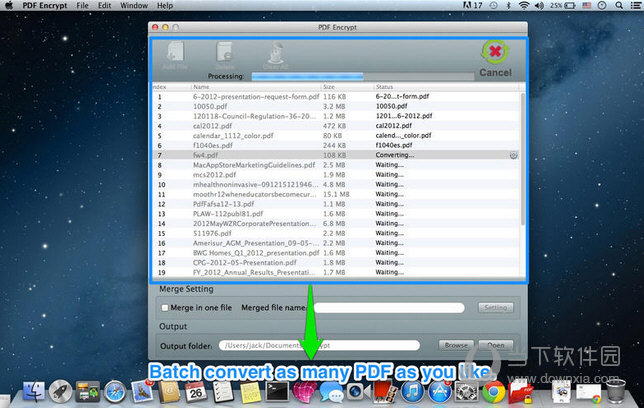Open Mission Control from the dock
Screen dimensions: 644x408
87,391
